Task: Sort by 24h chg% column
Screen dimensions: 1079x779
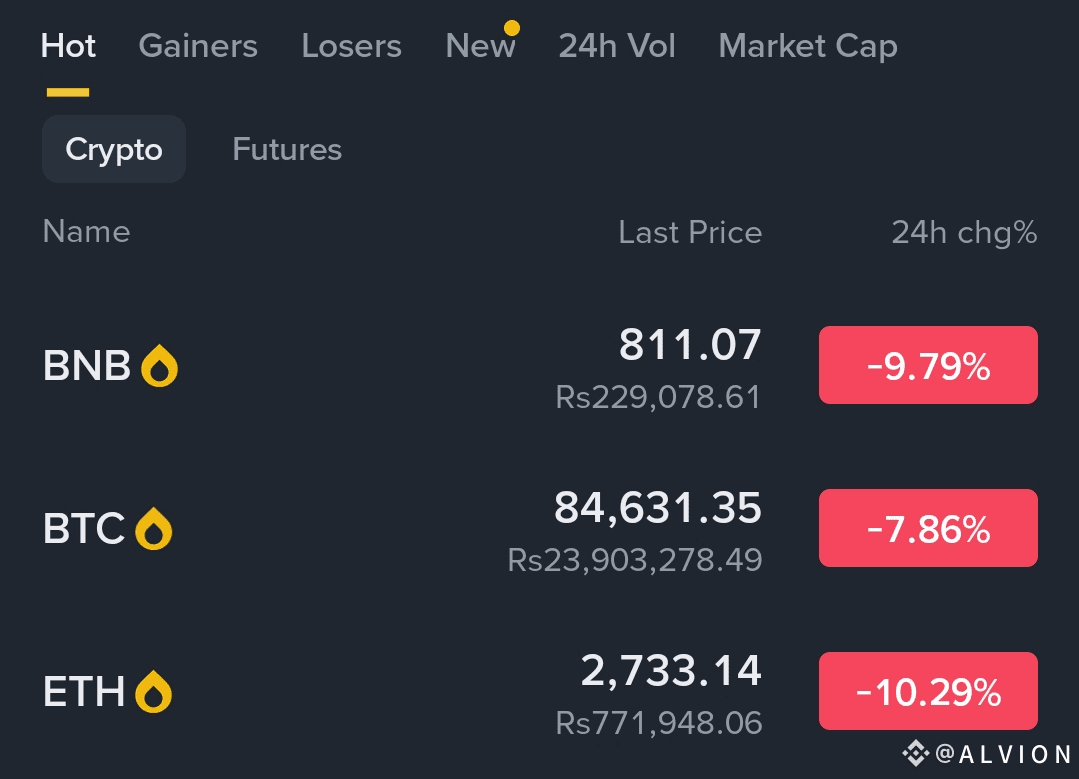Action: [x=964, y=233]
